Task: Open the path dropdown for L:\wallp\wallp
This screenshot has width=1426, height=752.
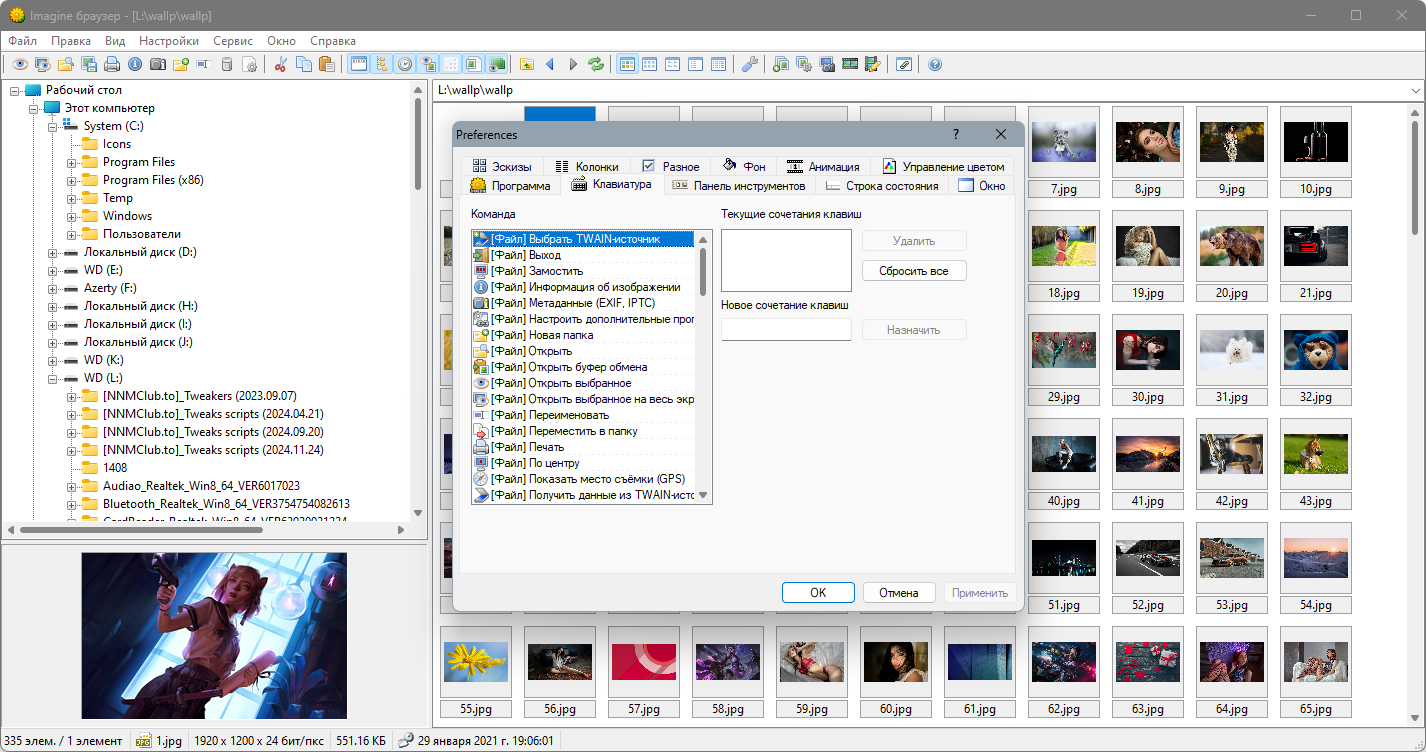Action: 1415,90
